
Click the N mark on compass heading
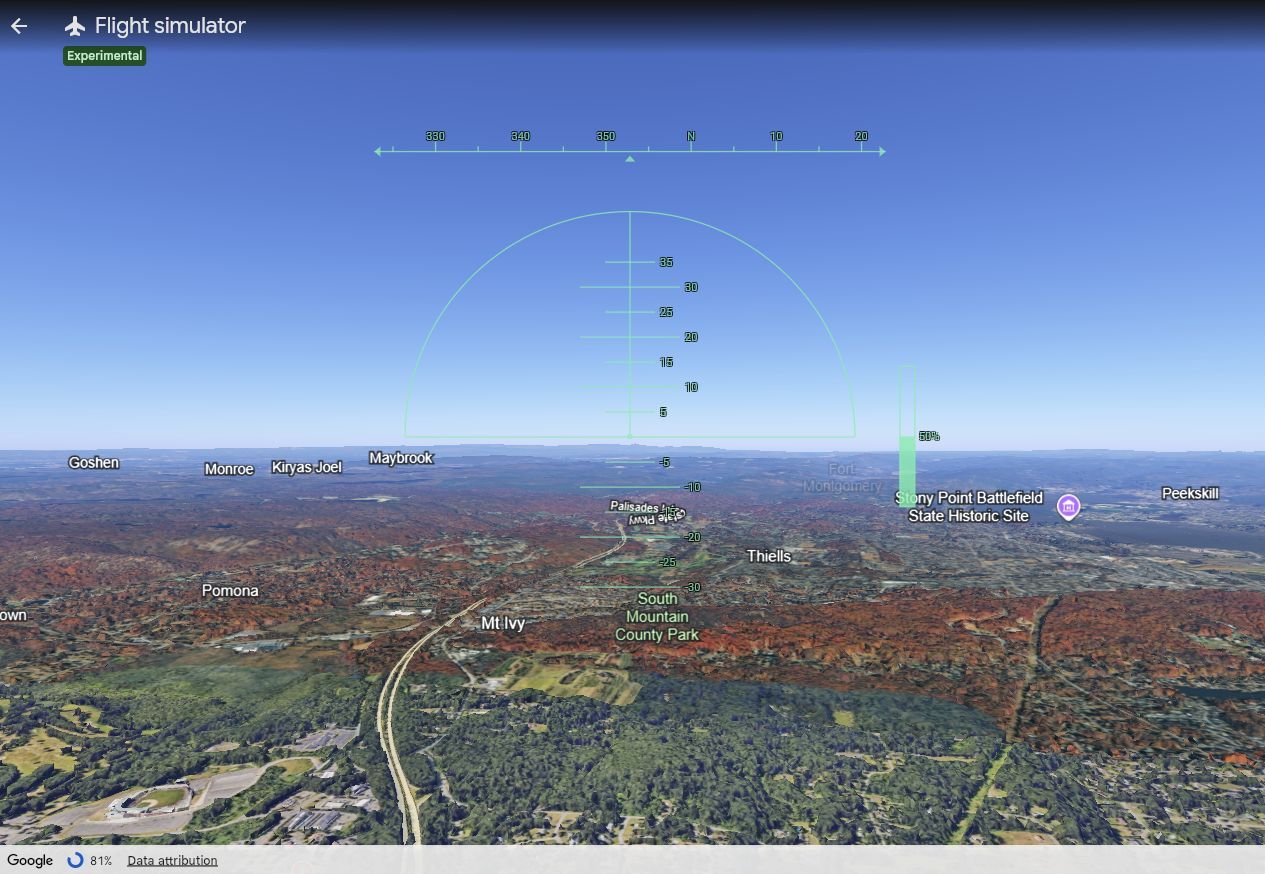point(690,136)
